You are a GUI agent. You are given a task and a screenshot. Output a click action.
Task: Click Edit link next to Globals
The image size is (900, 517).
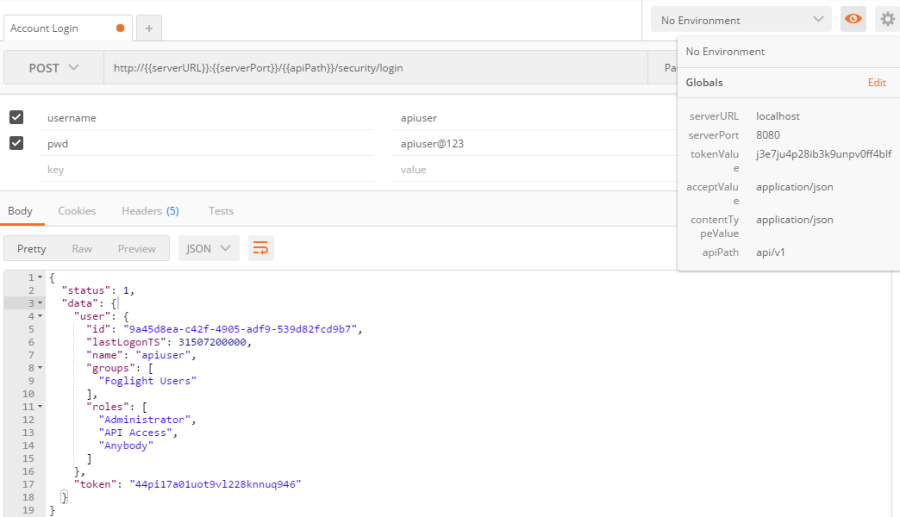click(876, 83)
